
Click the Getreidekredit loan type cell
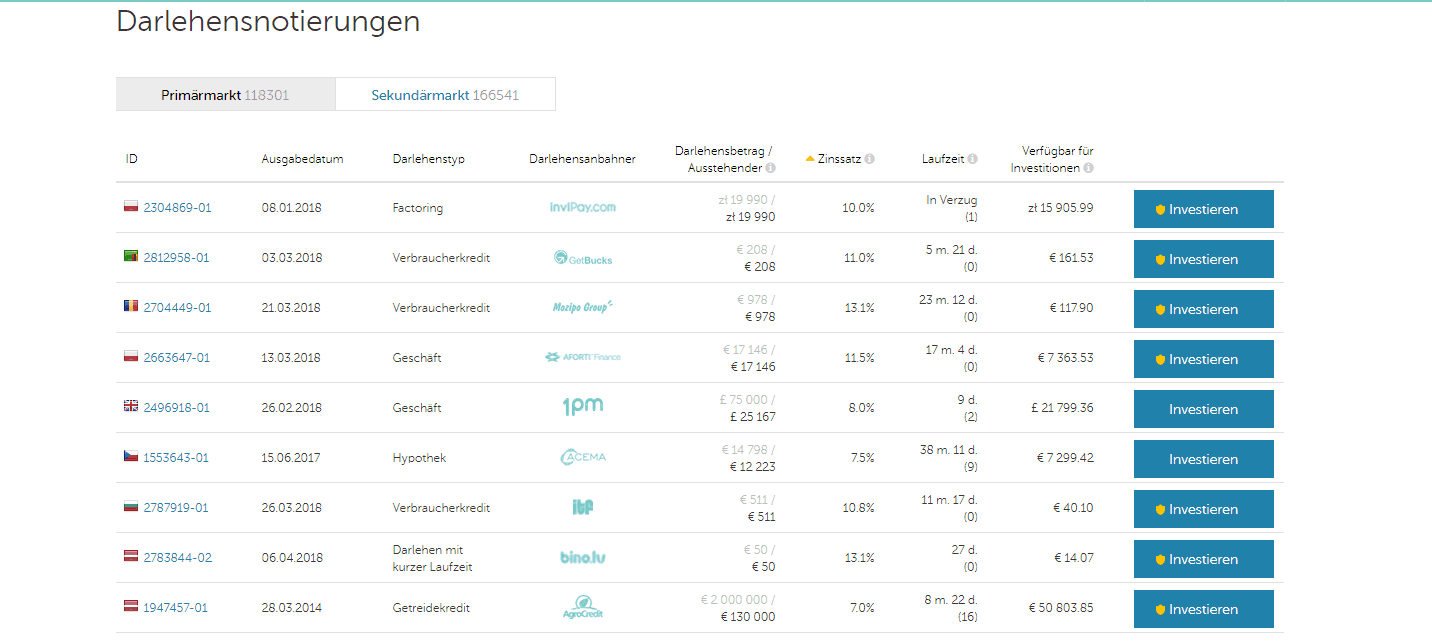[x=431, y=608]
